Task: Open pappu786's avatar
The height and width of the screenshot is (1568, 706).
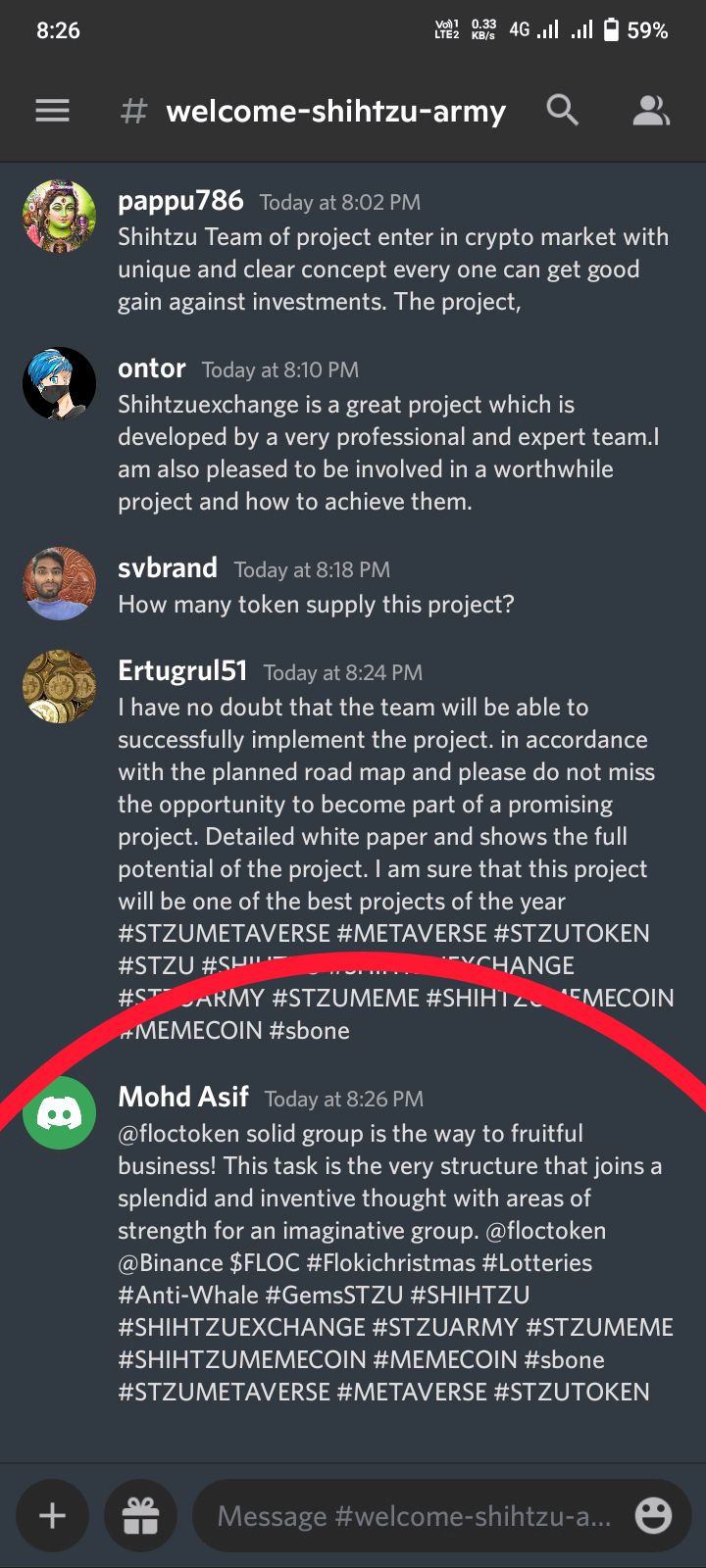Action: pos(59,217)
